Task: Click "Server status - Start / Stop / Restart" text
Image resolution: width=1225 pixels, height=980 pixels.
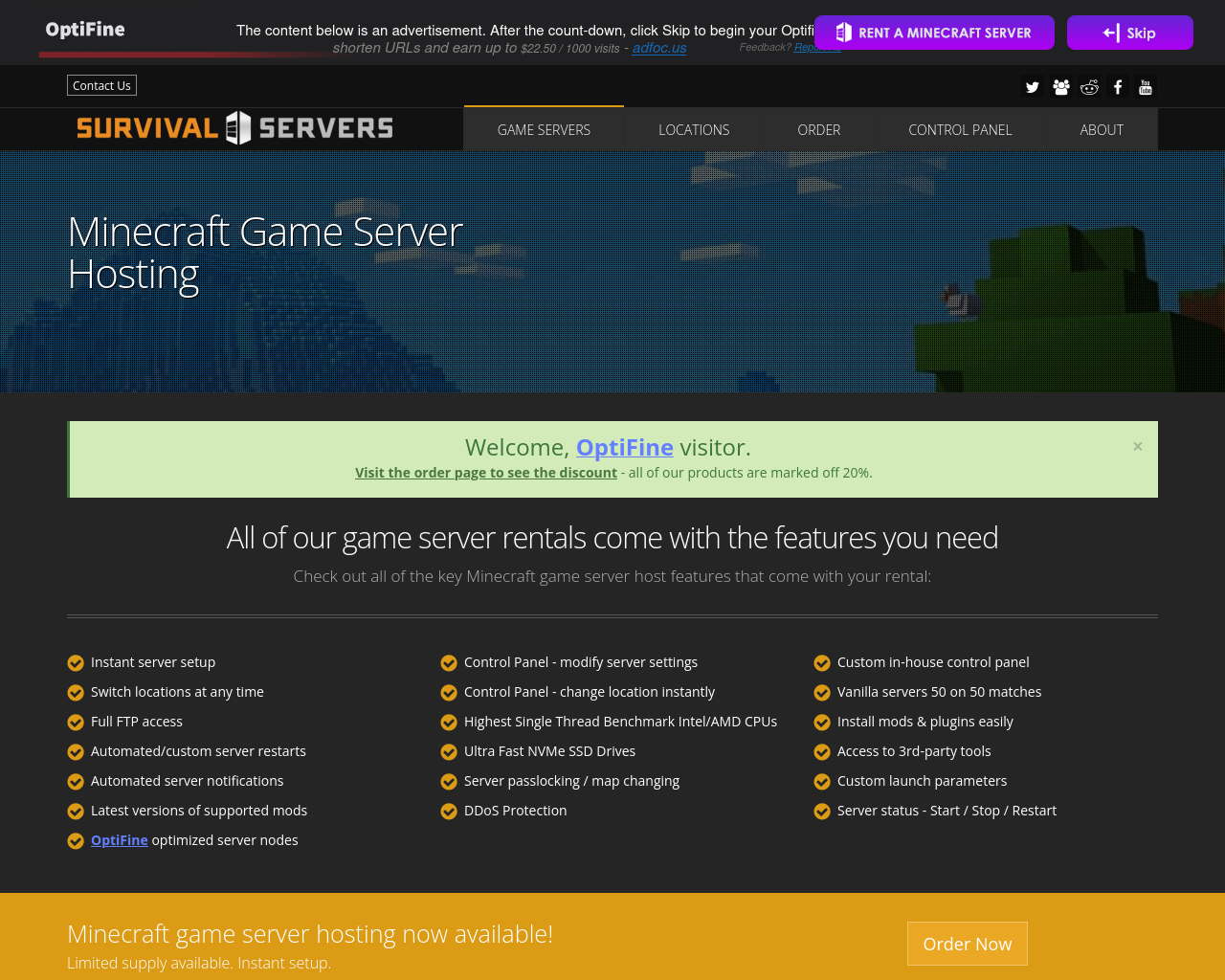Action: click(947, 811)
